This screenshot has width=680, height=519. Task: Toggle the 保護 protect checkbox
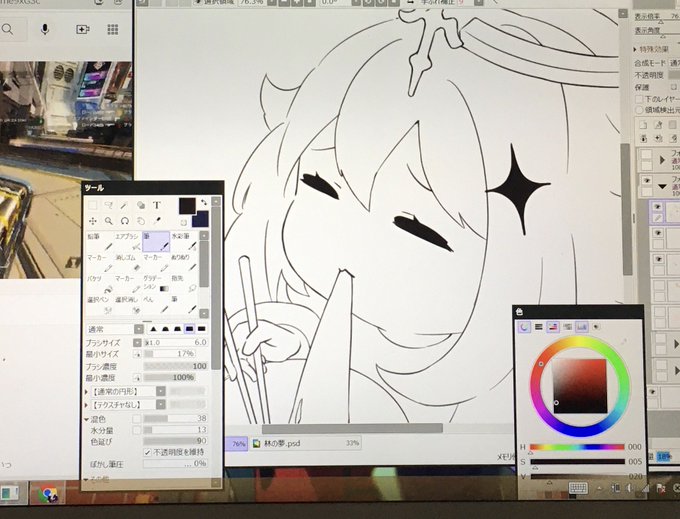click(673, 87)
